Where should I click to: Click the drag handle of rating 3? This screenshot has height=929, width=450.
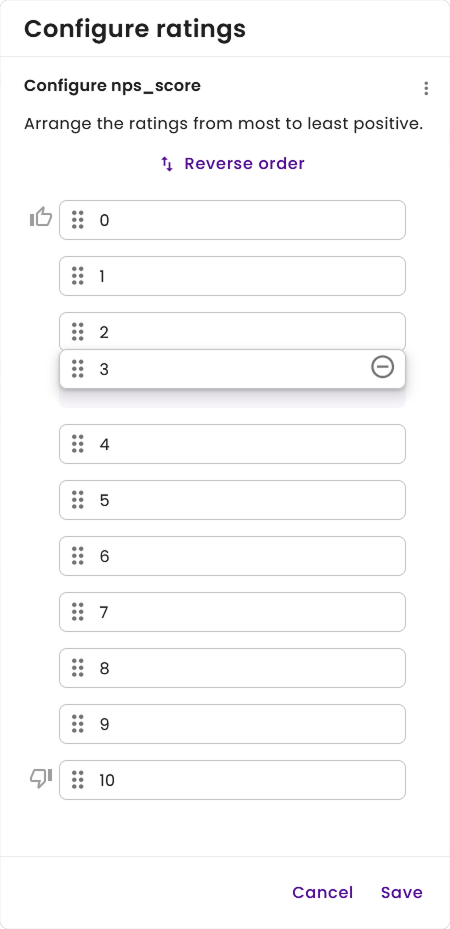tap(78, 369)
